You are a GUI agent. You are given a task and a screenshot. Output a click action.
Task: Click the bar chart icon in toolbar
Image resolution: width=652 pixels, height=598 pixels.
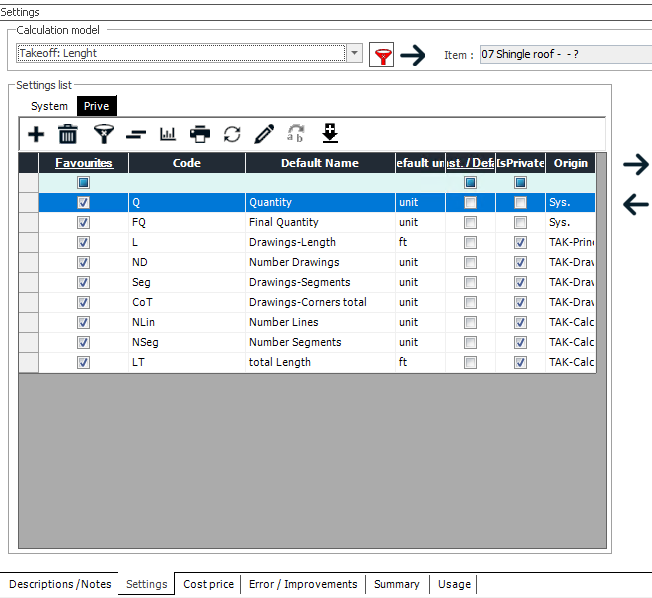tap(168, 134)
